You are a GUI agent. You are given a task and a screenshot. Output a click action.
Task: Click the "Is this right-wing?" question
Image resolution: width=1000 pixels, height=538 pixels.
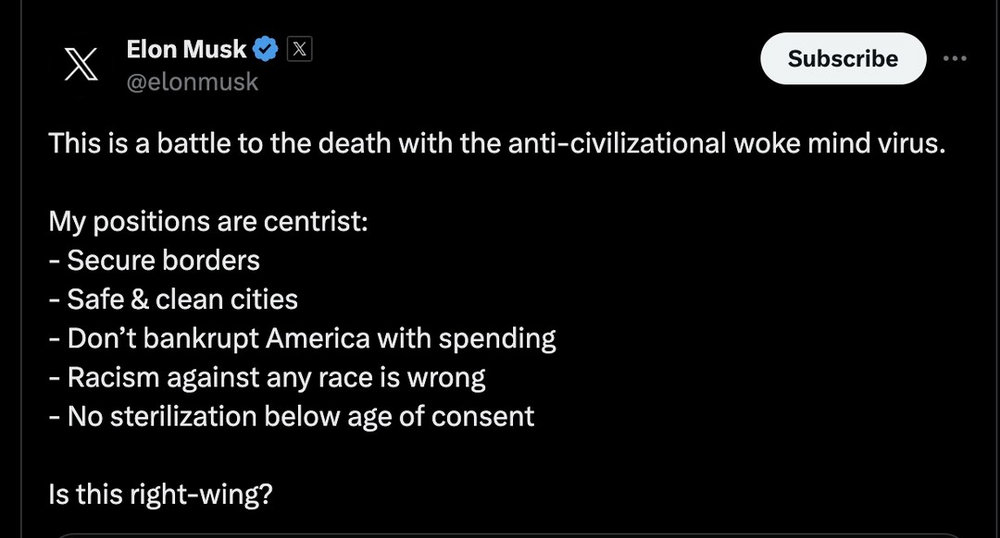[160, 494]
